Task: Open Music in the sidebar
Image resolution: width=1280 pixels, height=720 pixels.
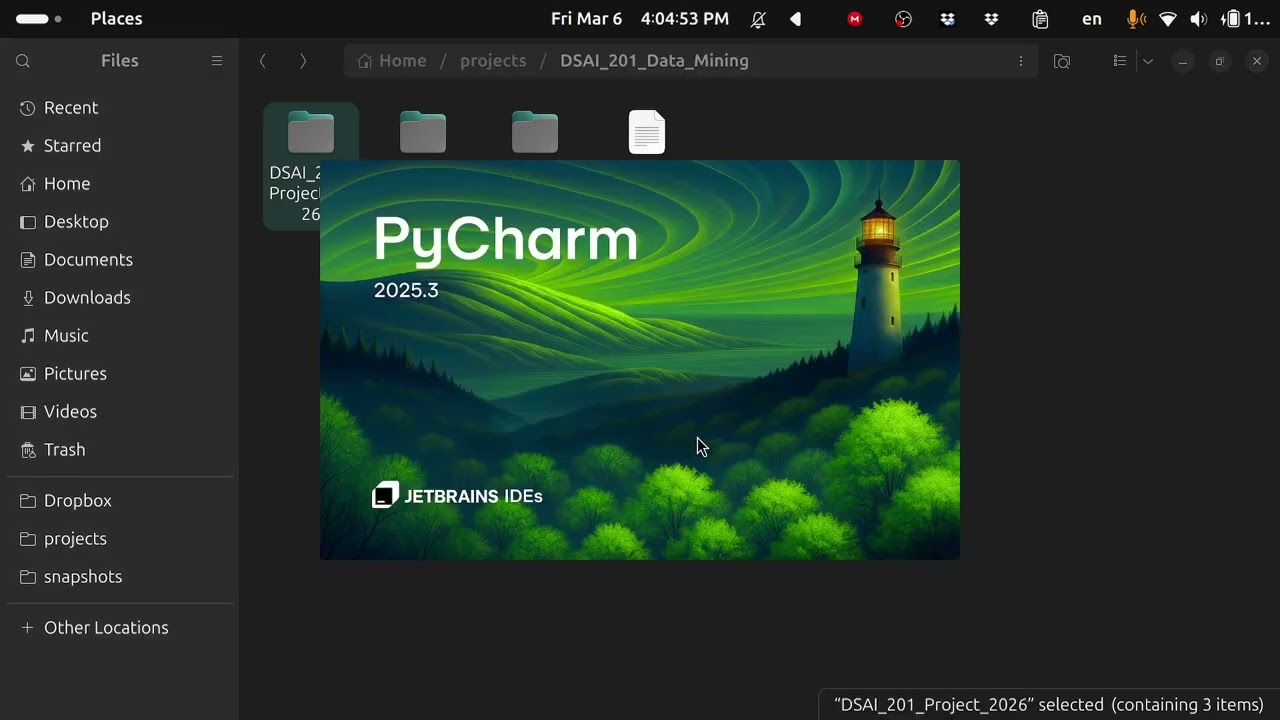Action: pos(120,336)
